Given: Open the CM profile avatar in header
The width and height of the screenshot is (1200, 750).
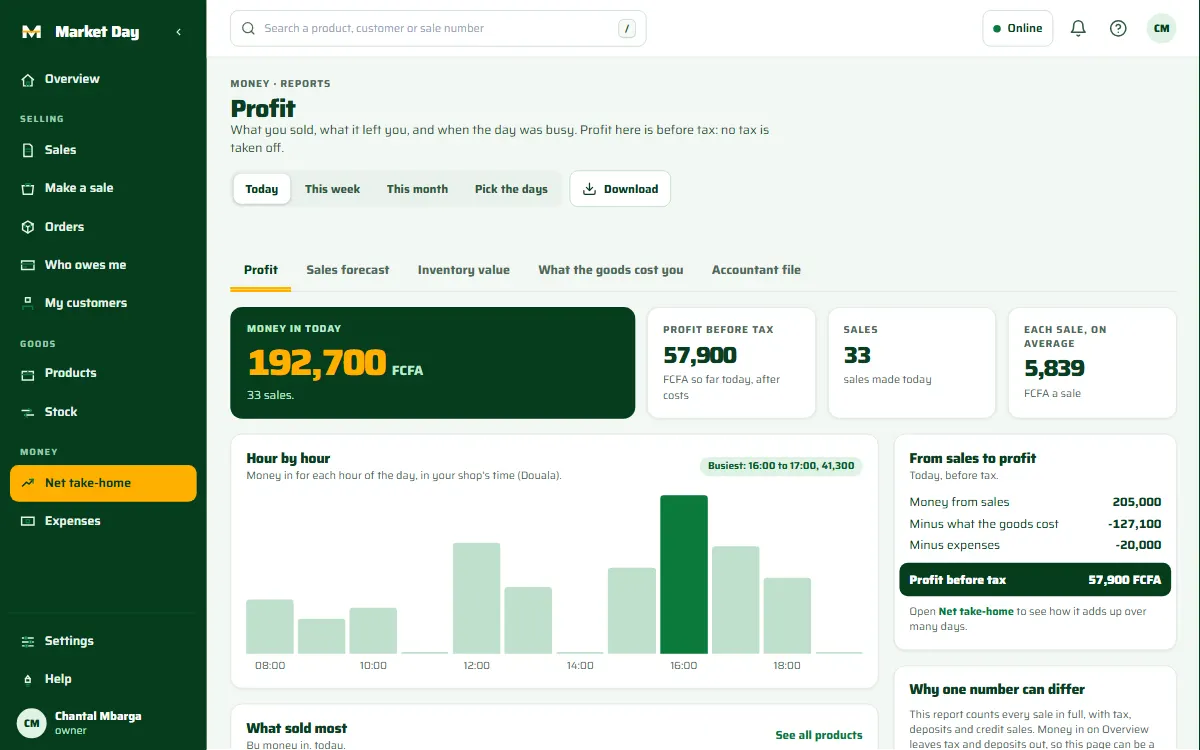Looking at the screenshot, I should pos(1161,29).
